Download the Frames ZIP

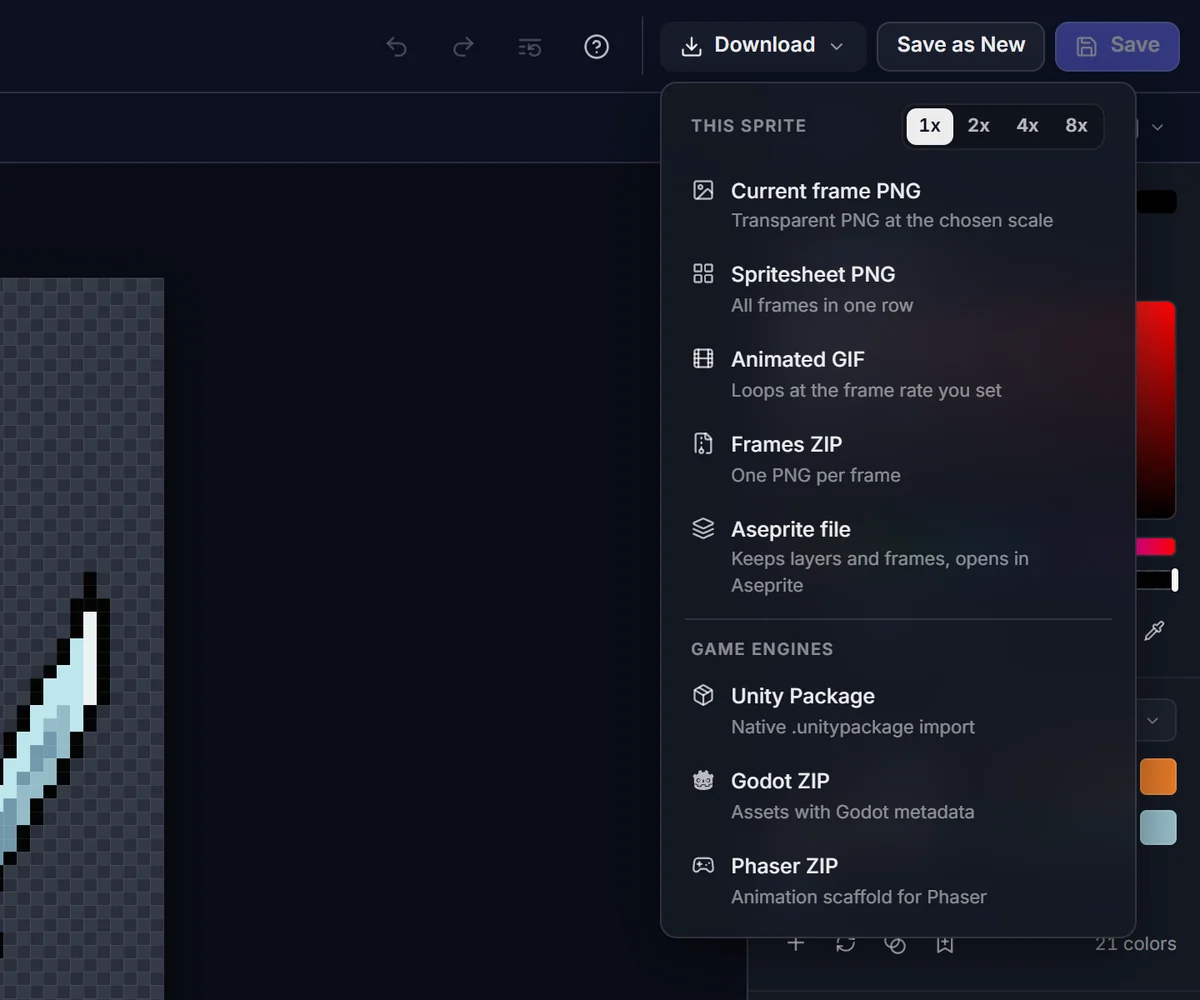898,459
